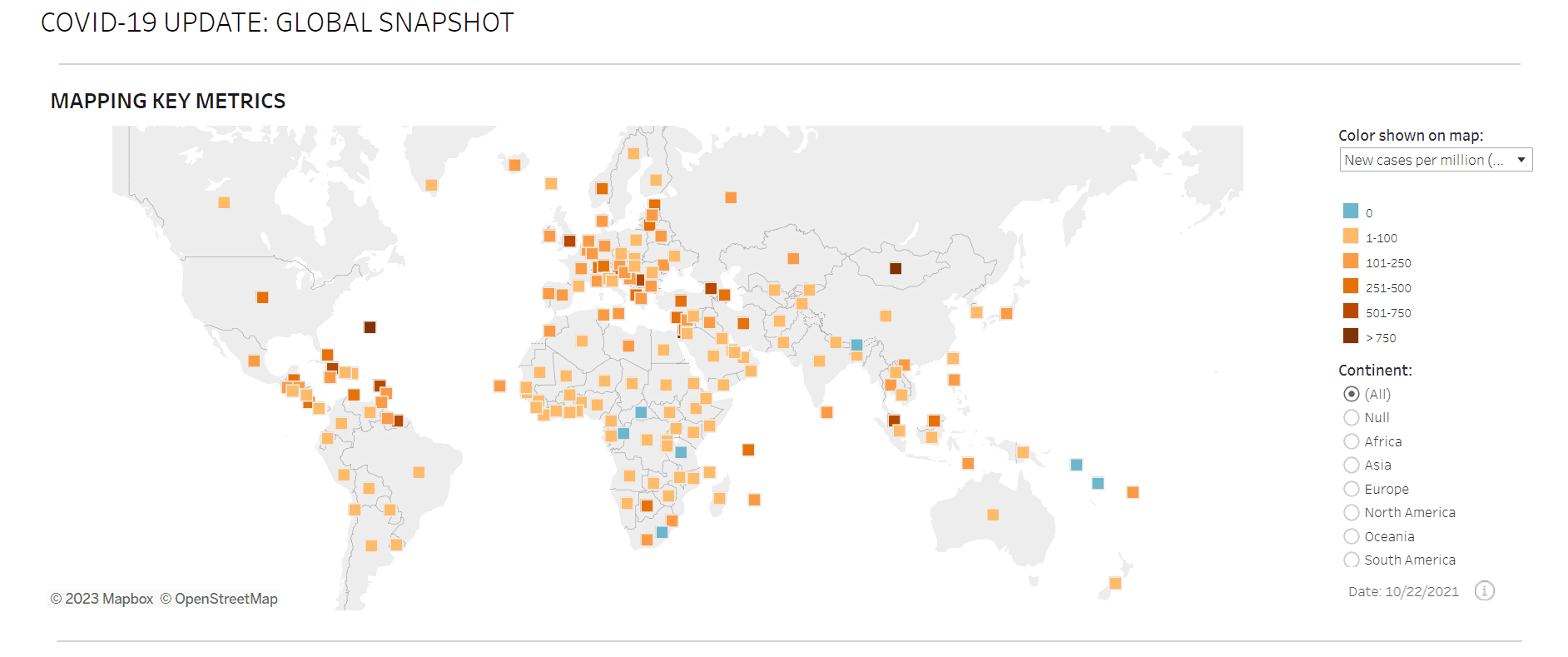
Task: Click the 'Color shown on map:' label
Action: click(1411, 136)
